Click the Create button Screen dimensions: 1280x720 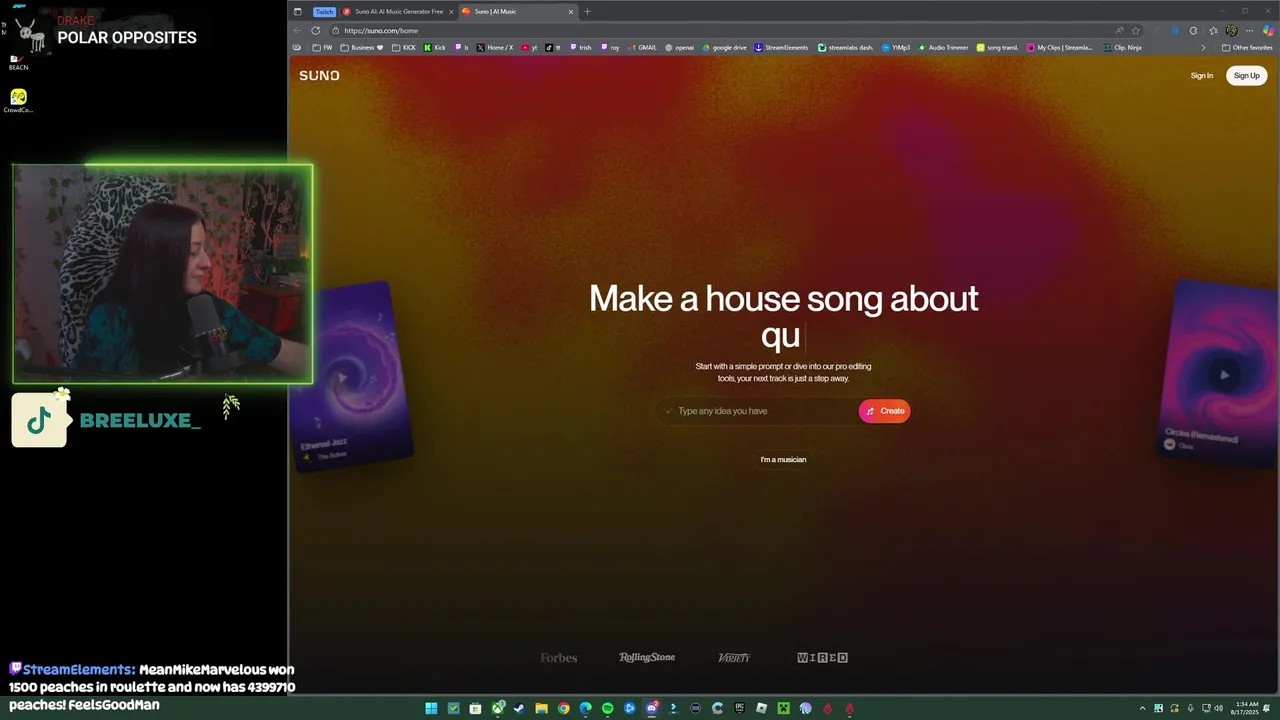(885, 411)
